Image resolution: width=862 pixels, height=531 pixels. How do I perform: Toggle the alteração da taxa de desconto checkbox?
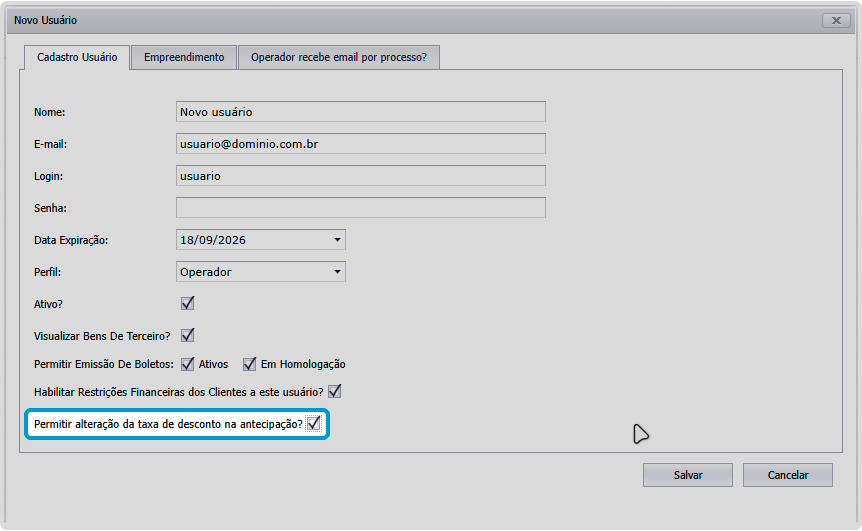pyautogui.click(x=314, y=424)
